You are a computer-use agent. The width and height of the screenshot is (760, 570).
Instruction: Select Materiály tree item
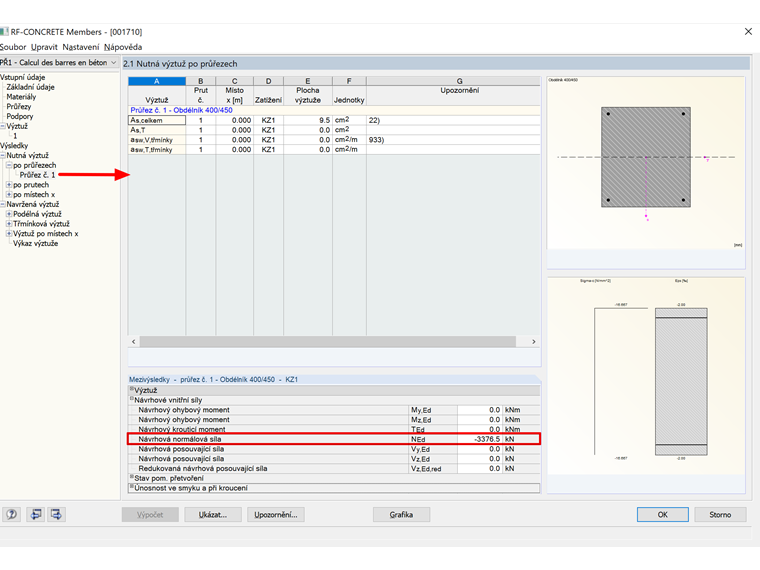21,96
